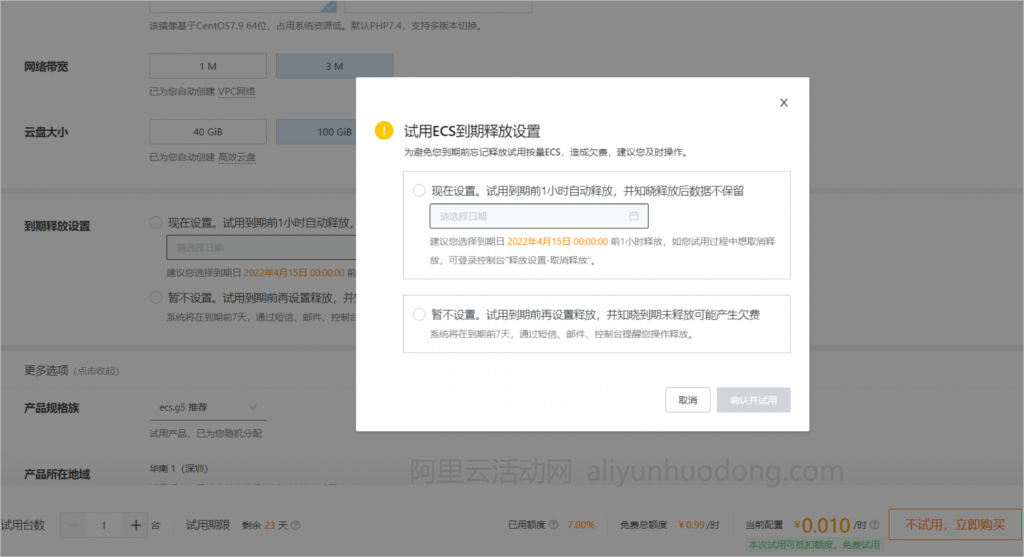Viewport: 1024px width, 557px height.
Task: Open the 高效云盘 link
Action: click(x=236, y=157)
